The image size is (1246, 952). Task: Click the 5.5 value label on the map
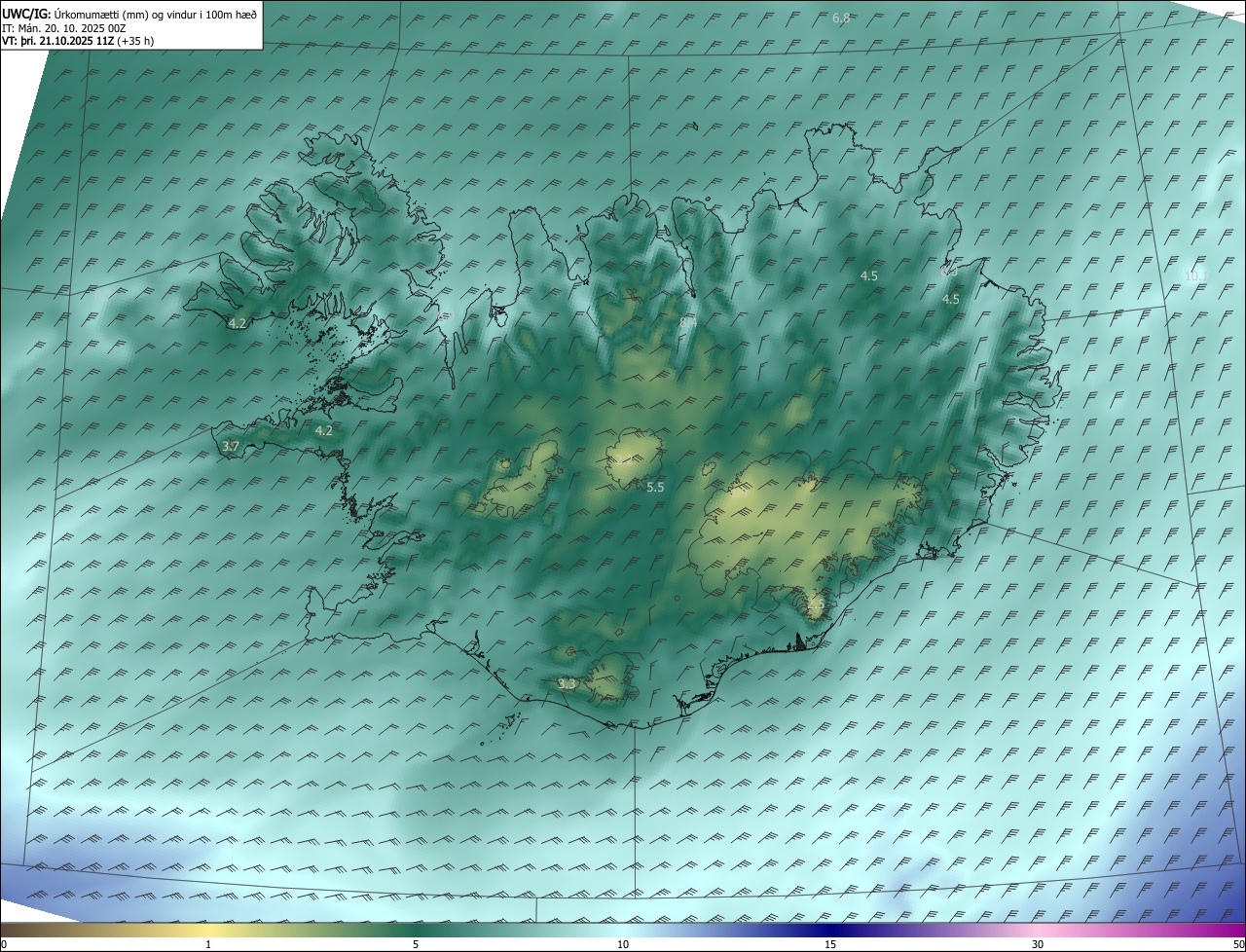coord(655,487)
